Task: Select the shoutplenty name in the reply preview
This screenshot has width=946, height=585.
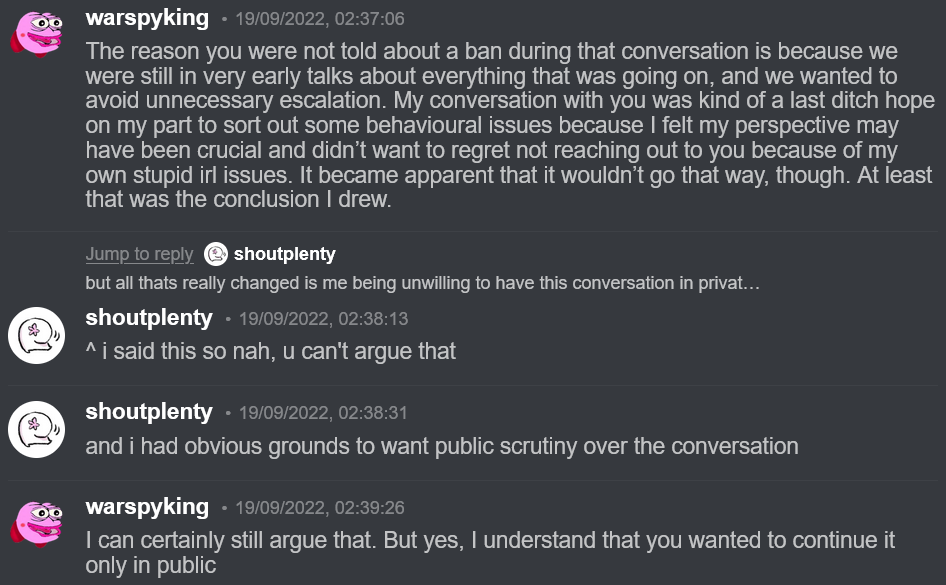Action: tap(284, 254)
